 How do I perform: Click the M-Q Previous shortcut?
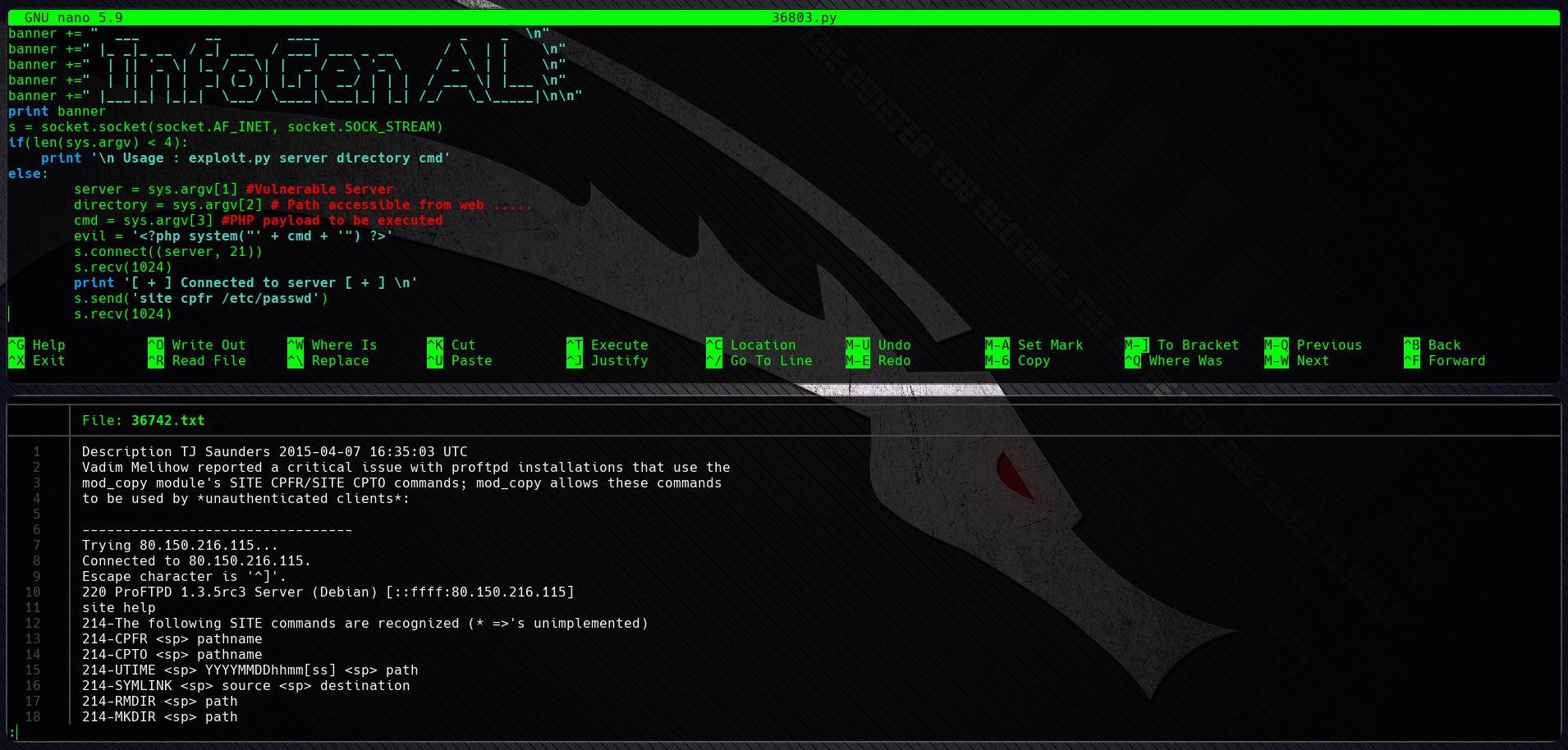pyautogui.click(x=1314, y=345)
